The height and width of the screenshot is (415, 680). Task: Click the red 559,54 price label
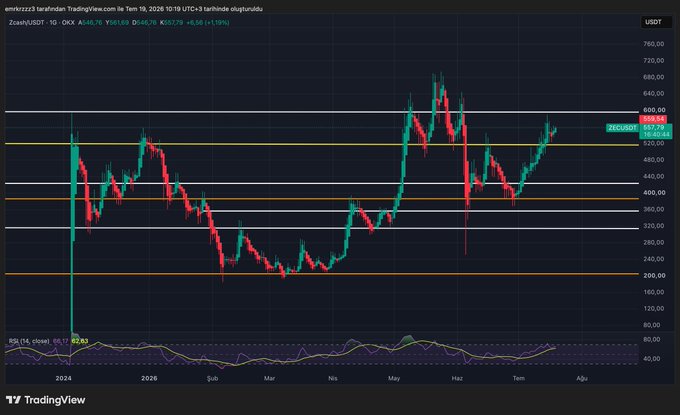[654, 119]
